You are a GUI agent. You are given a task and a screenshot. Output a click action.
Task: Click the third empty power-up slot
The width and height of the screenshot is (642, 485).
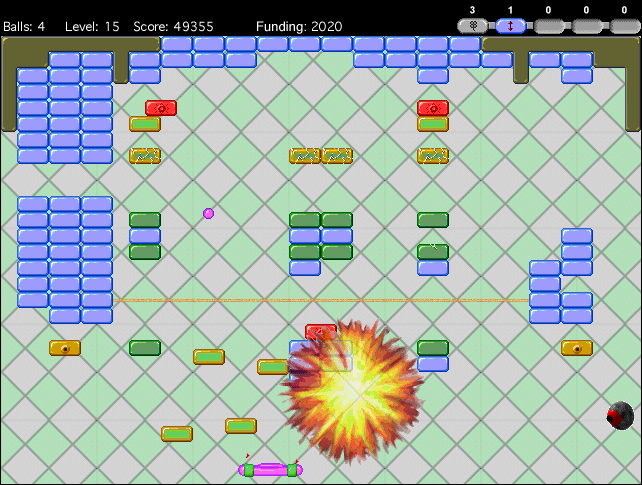(x=549, y=26)
